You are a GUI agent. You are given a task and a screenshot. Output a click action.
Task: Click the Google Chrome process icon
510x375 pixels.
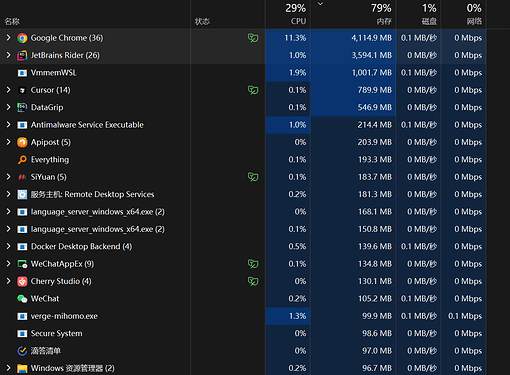tap(22, 38)
